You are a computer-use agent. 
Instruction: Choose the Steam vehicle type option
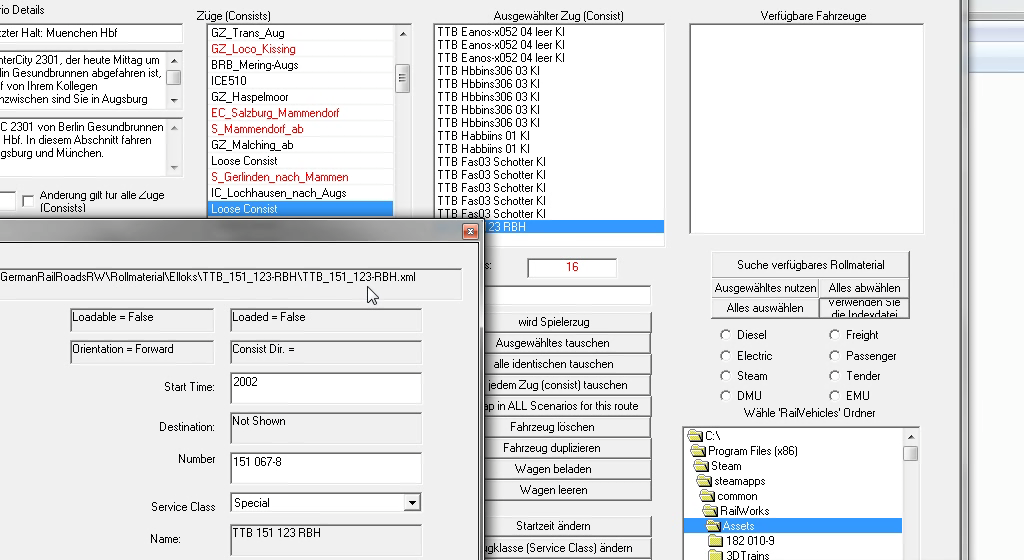[x=726, y=376]
